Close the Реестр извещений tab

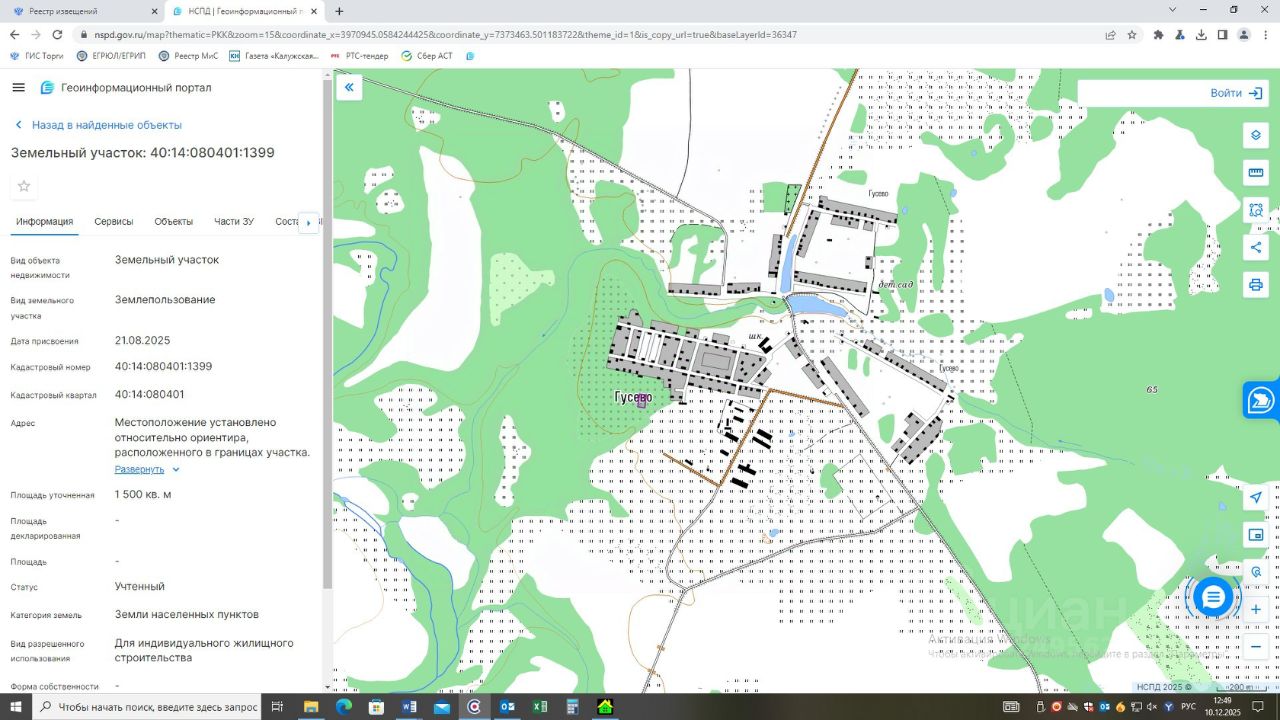154,11
